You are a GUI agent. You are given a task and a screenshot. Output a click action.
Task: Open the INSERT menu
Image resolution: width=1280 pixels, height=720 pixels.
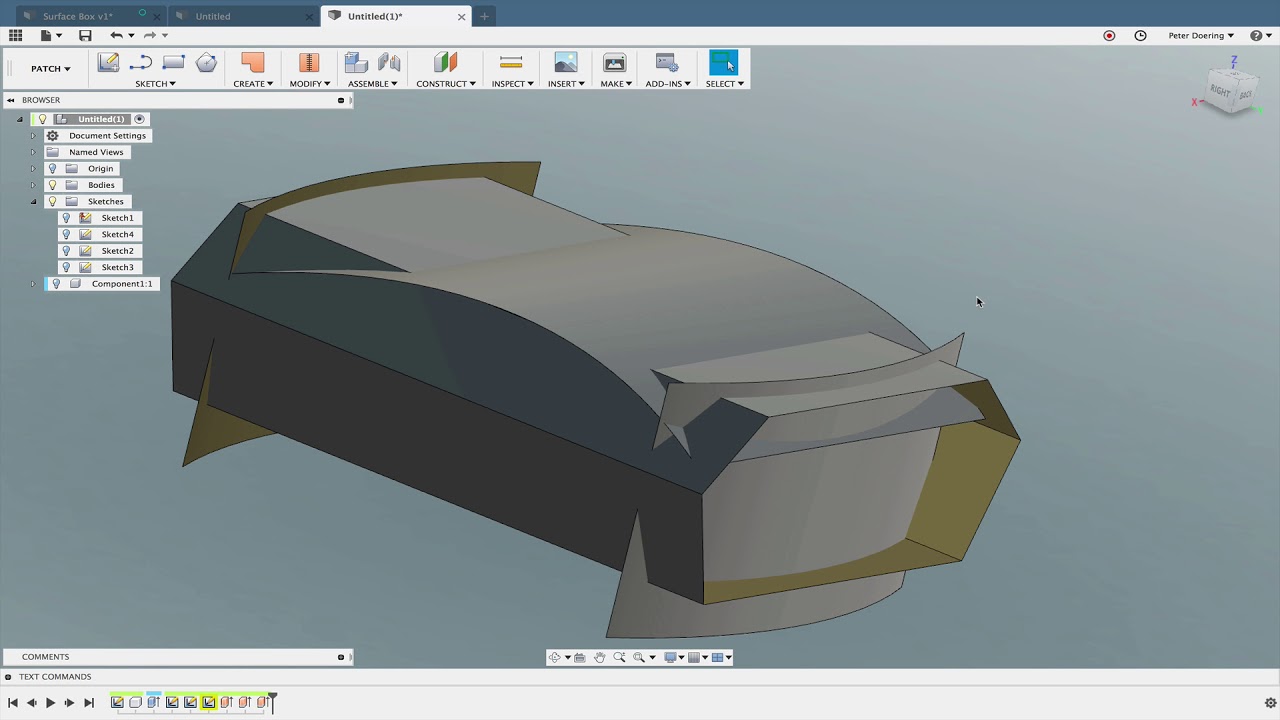(566, 84)
